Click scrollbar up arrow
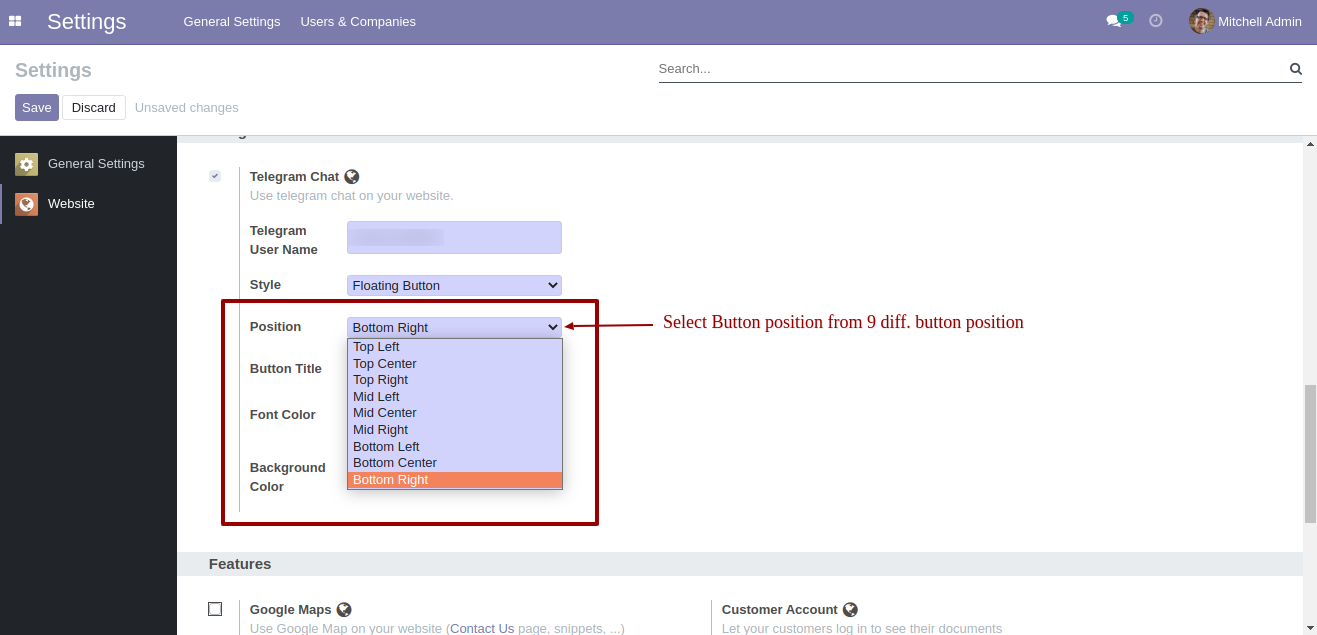 (x=1310, y=145)
